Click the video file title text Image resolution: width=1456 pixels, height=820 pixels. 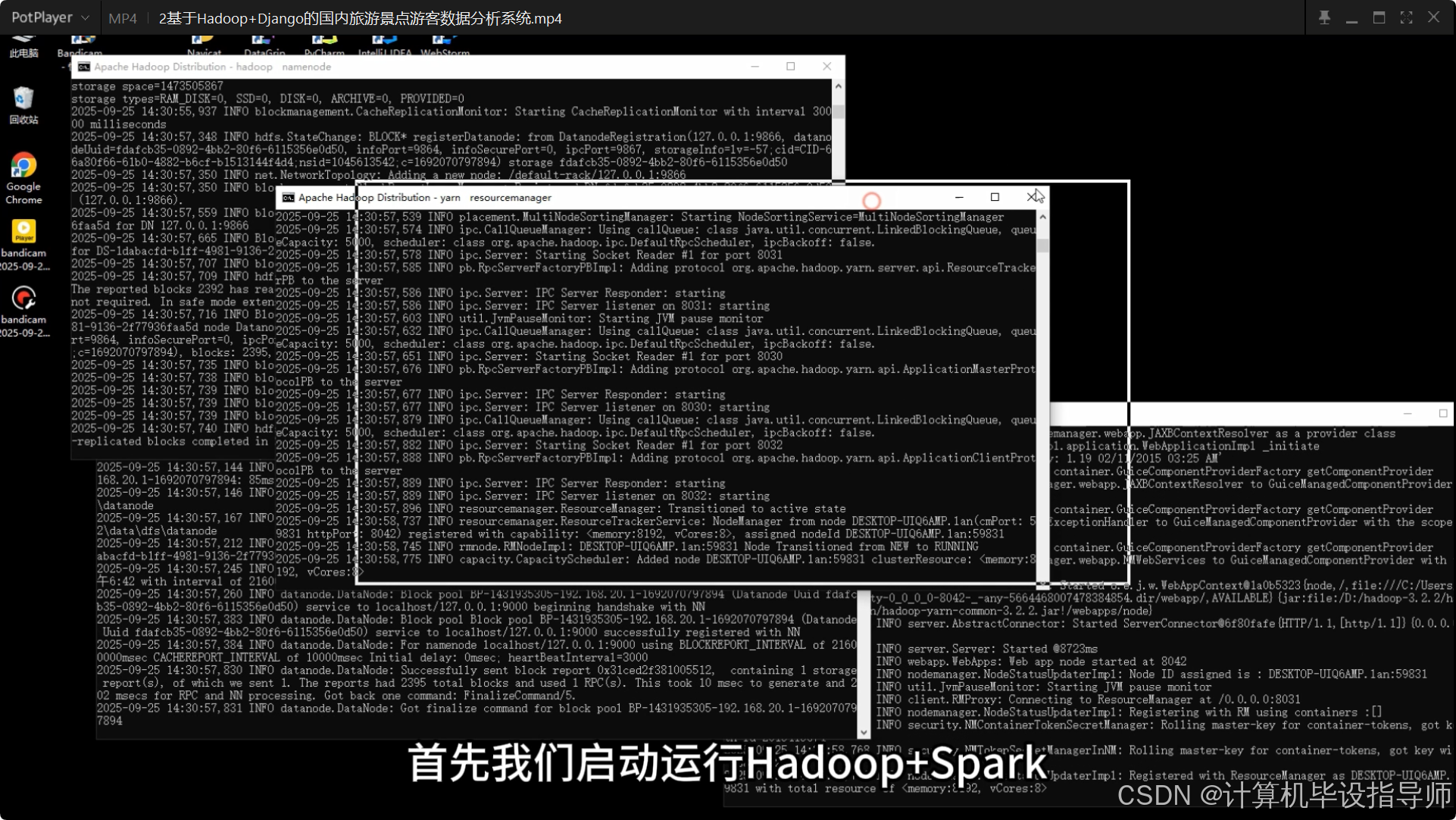360,18
